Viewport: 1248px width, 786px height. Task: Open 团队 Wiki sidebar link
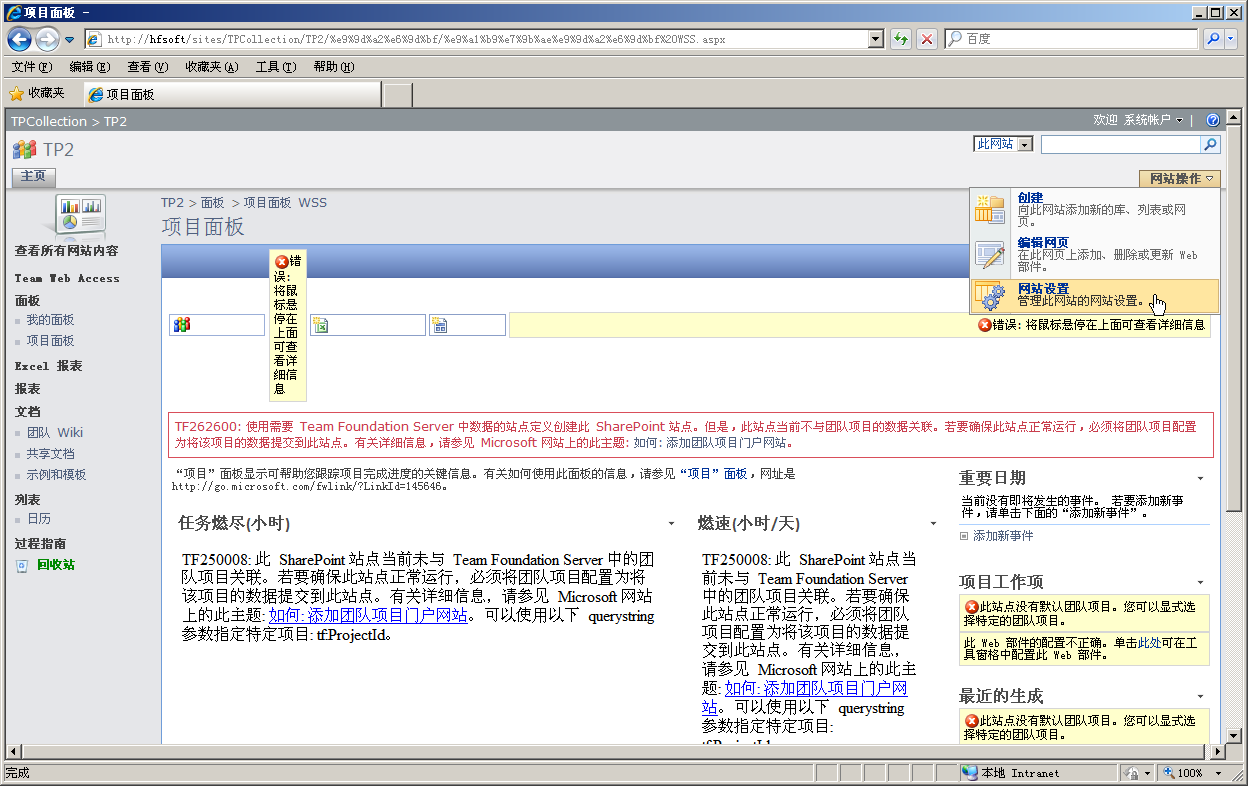(x=55, y=433)
